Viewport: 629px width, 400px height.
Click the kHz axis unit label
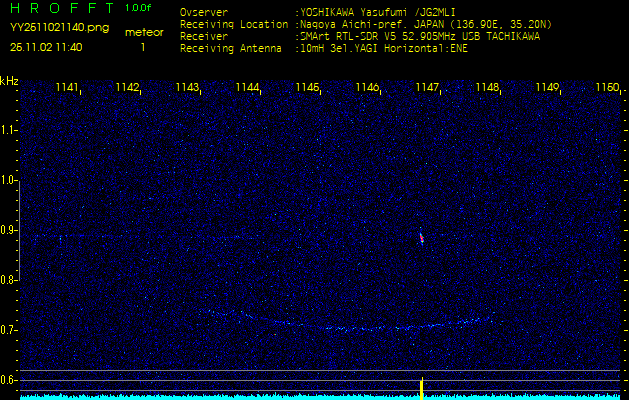coord(9,80)
